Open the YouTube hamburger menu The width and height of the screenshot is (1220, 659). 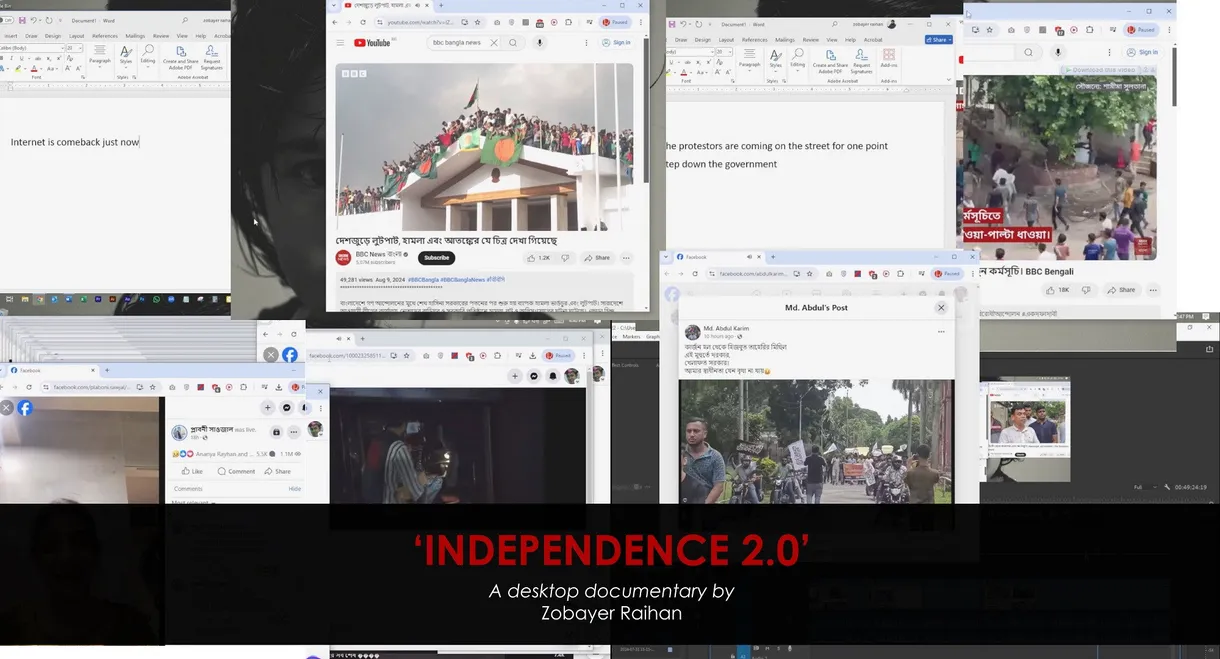340,42
